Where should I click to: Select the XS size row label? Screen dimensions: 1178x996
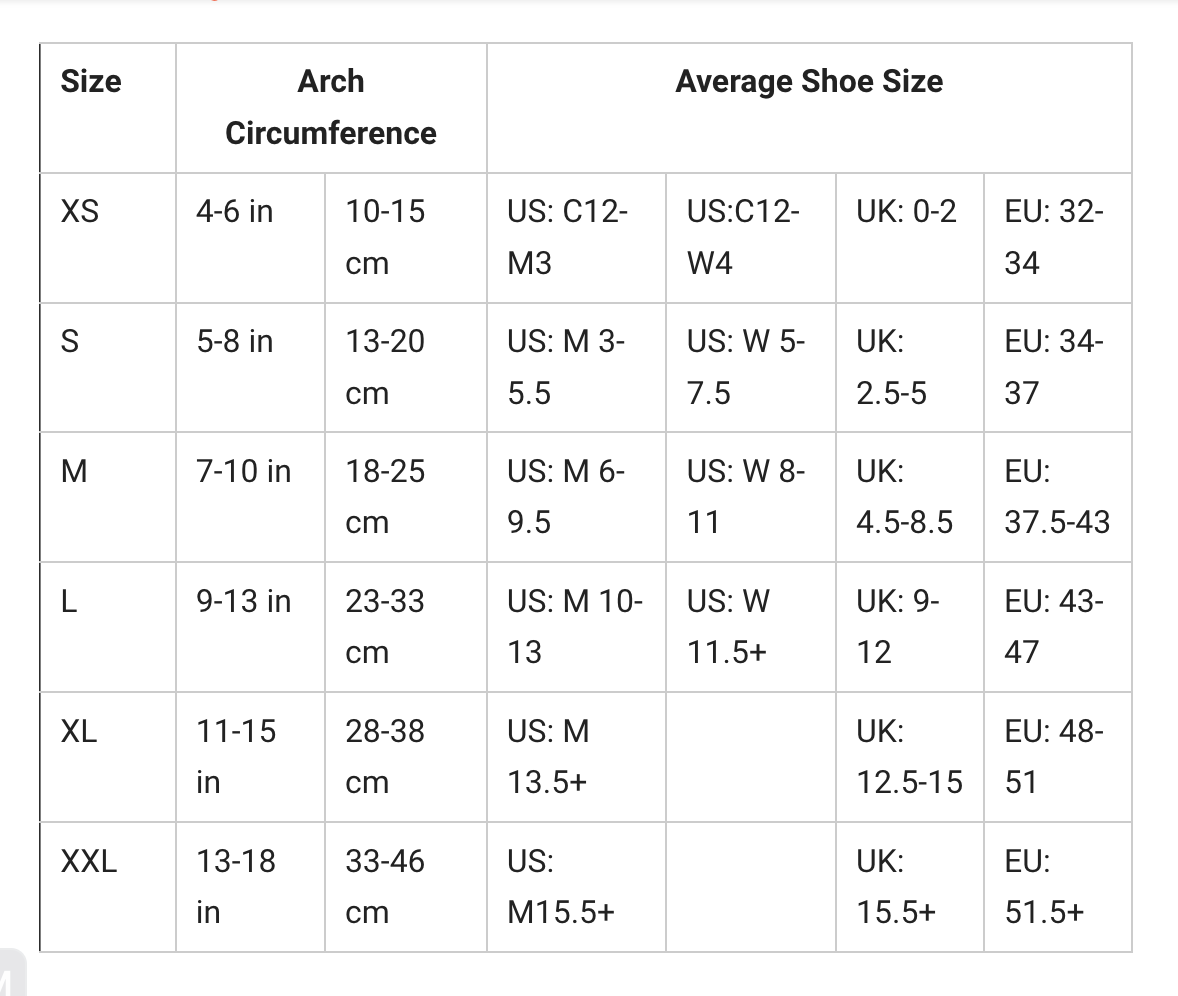click(80, 212)
